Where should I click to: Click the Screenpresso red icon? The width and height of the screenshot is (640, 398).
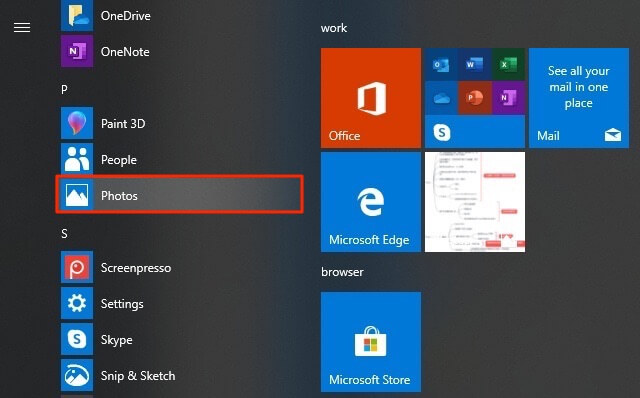click(x=77, y=267)
